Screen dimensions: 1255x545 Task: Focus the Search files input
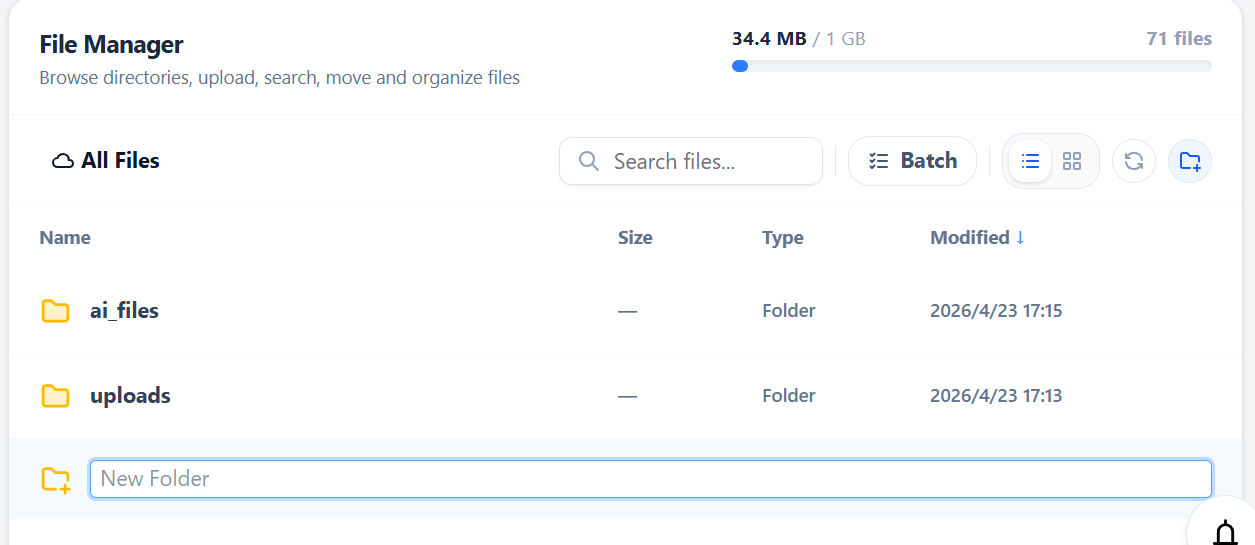click(x=691, y=161)
